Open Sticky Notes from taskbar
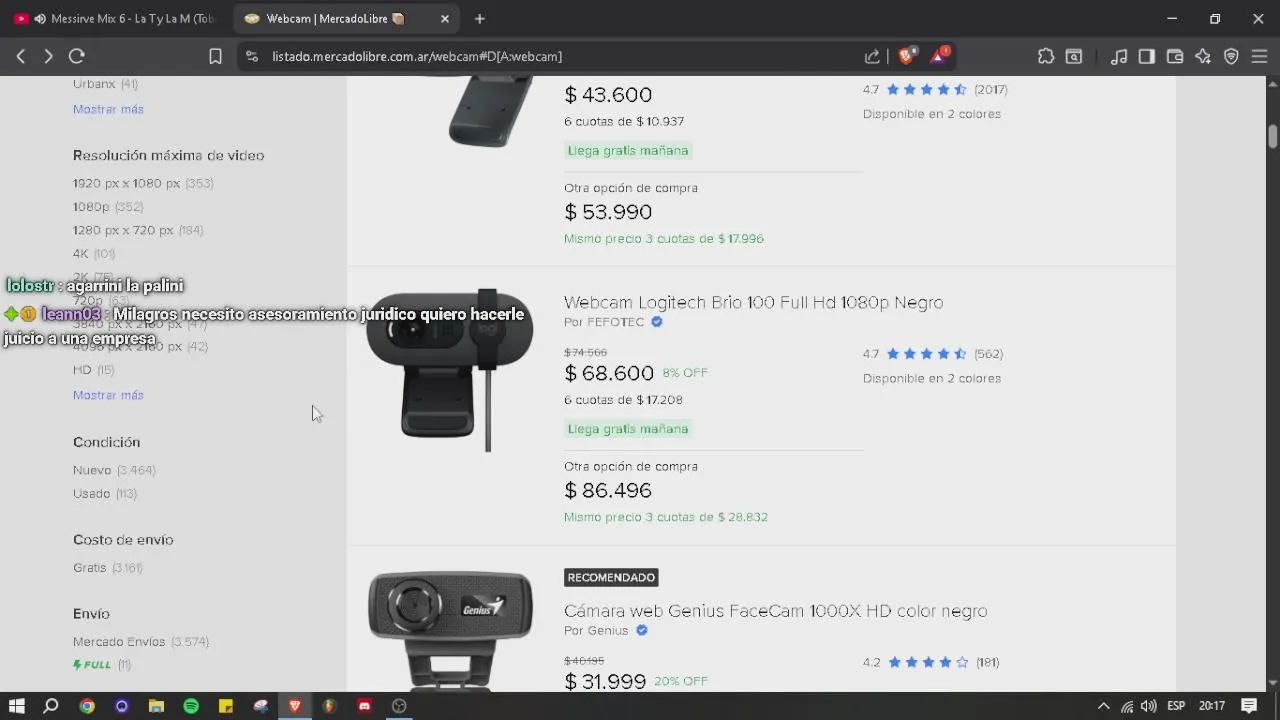This screenshot has width=1280, height=720. [226, 706]
